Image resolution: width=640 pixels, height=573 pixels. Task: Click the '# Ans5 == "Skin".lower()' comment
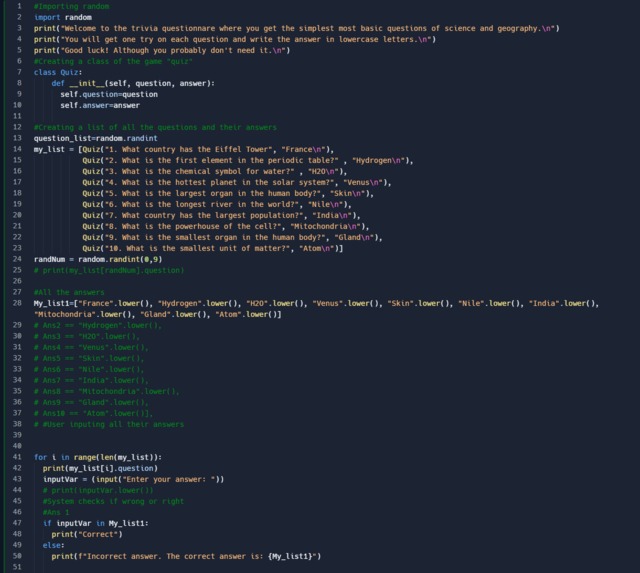pos(89,359)
